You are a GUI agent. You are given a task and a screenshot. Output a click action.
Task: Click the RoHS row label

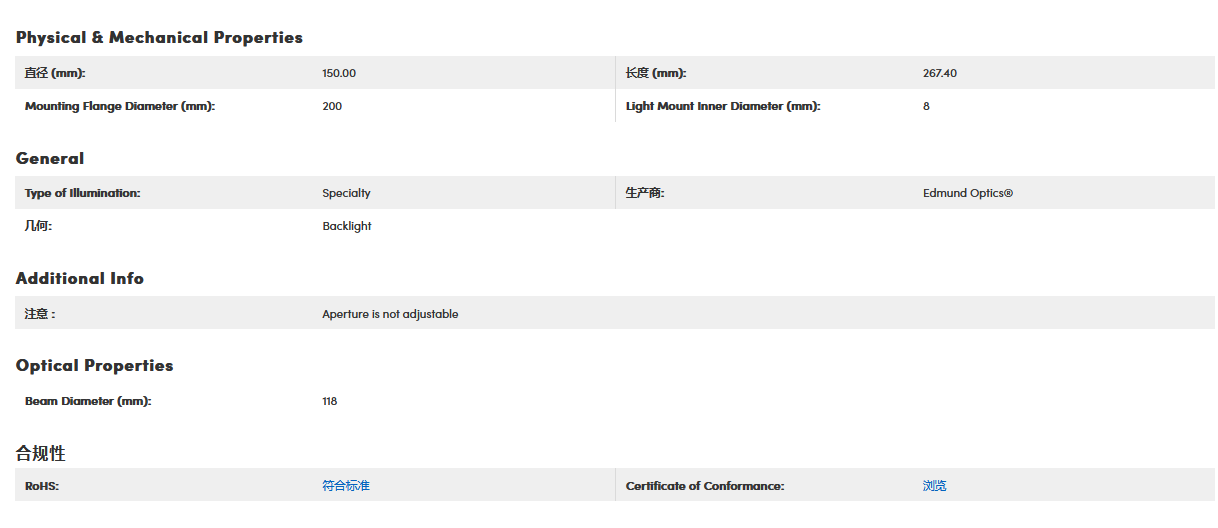pos(43,486)
